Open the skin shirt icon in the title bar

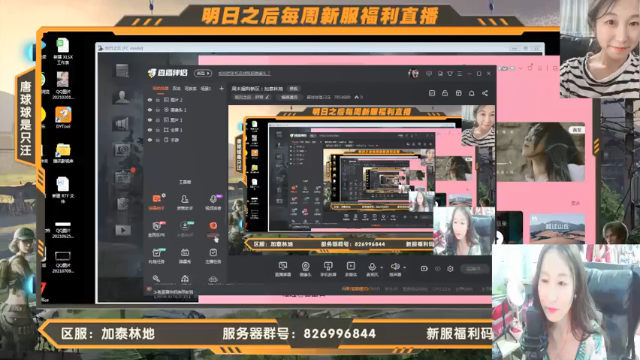(x=450, y=73)
